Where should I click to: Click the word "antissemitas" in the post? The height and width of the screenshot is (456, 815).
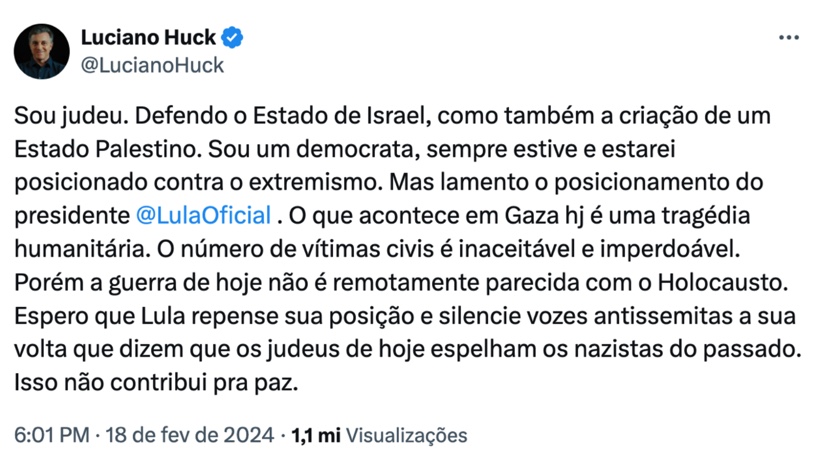pos(640,315)
